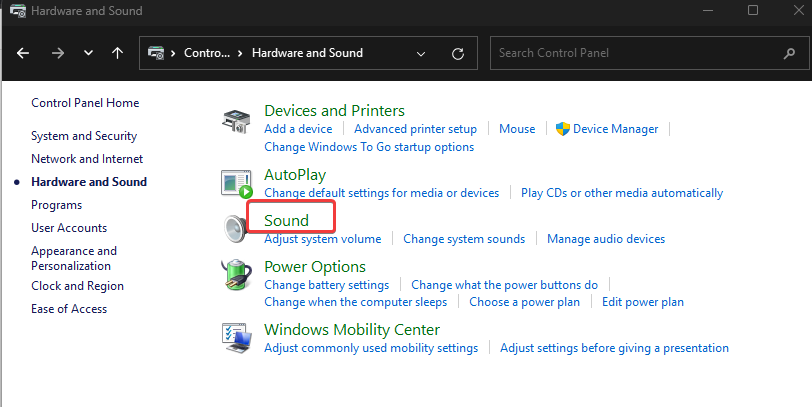Expand the address bar history dropdown
This screenshot has height=407, width=812.
421,53
